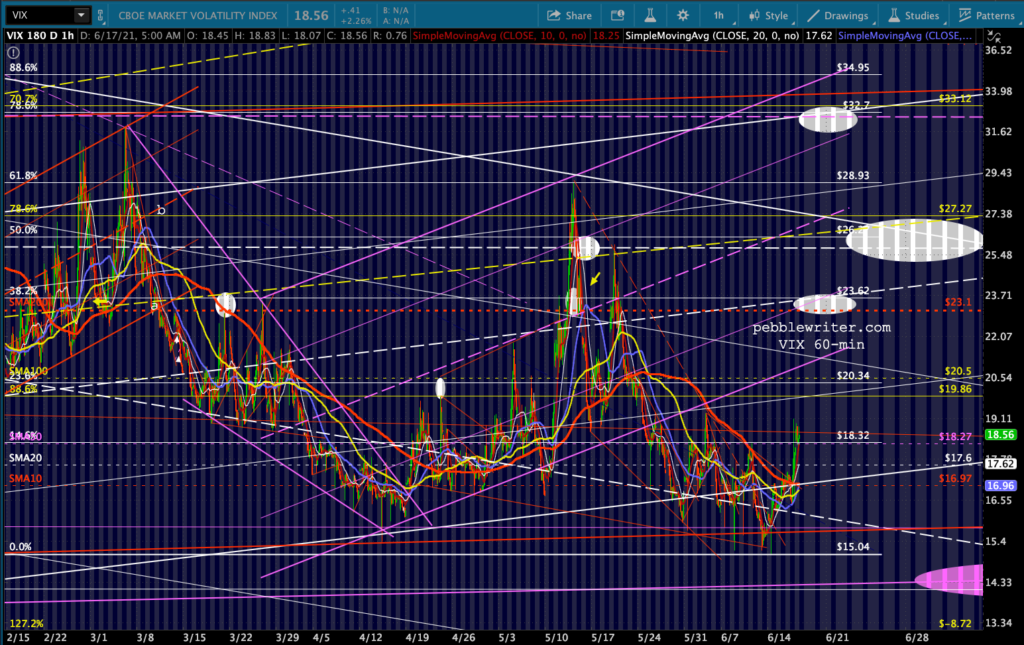
Task: Click the $-8.72 yellow label
Action: click(955, 623)
